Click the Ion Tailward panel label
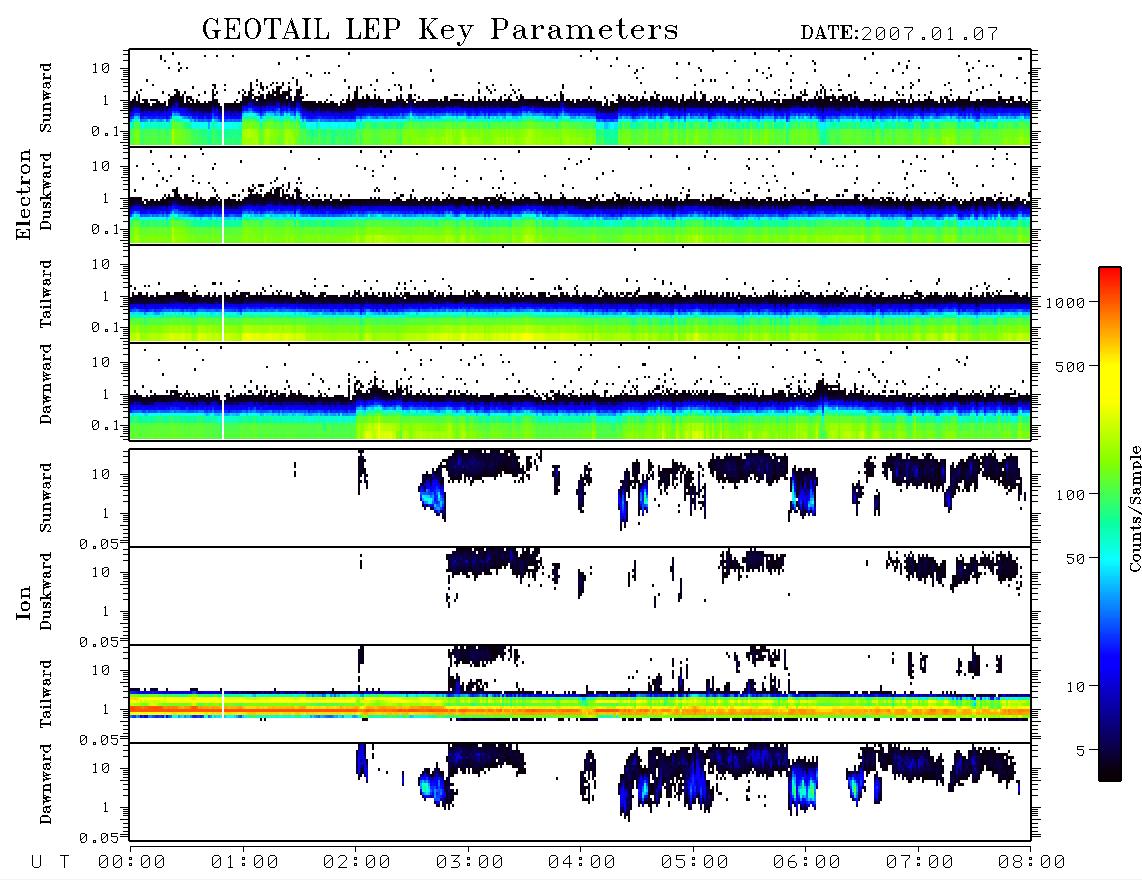Screen dimensions: 1142x880 tap(46, 694)
